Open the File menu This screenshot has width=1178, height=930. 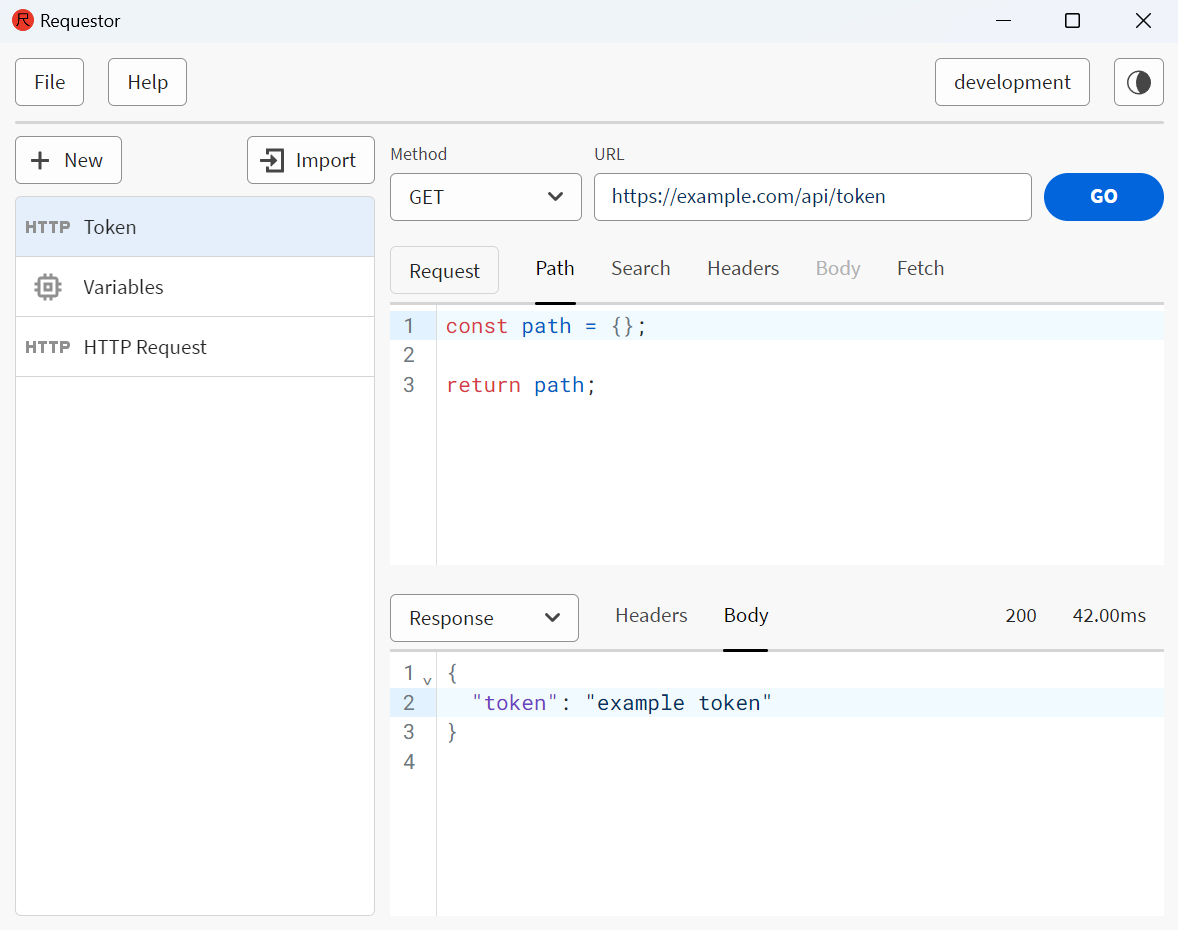49,82
